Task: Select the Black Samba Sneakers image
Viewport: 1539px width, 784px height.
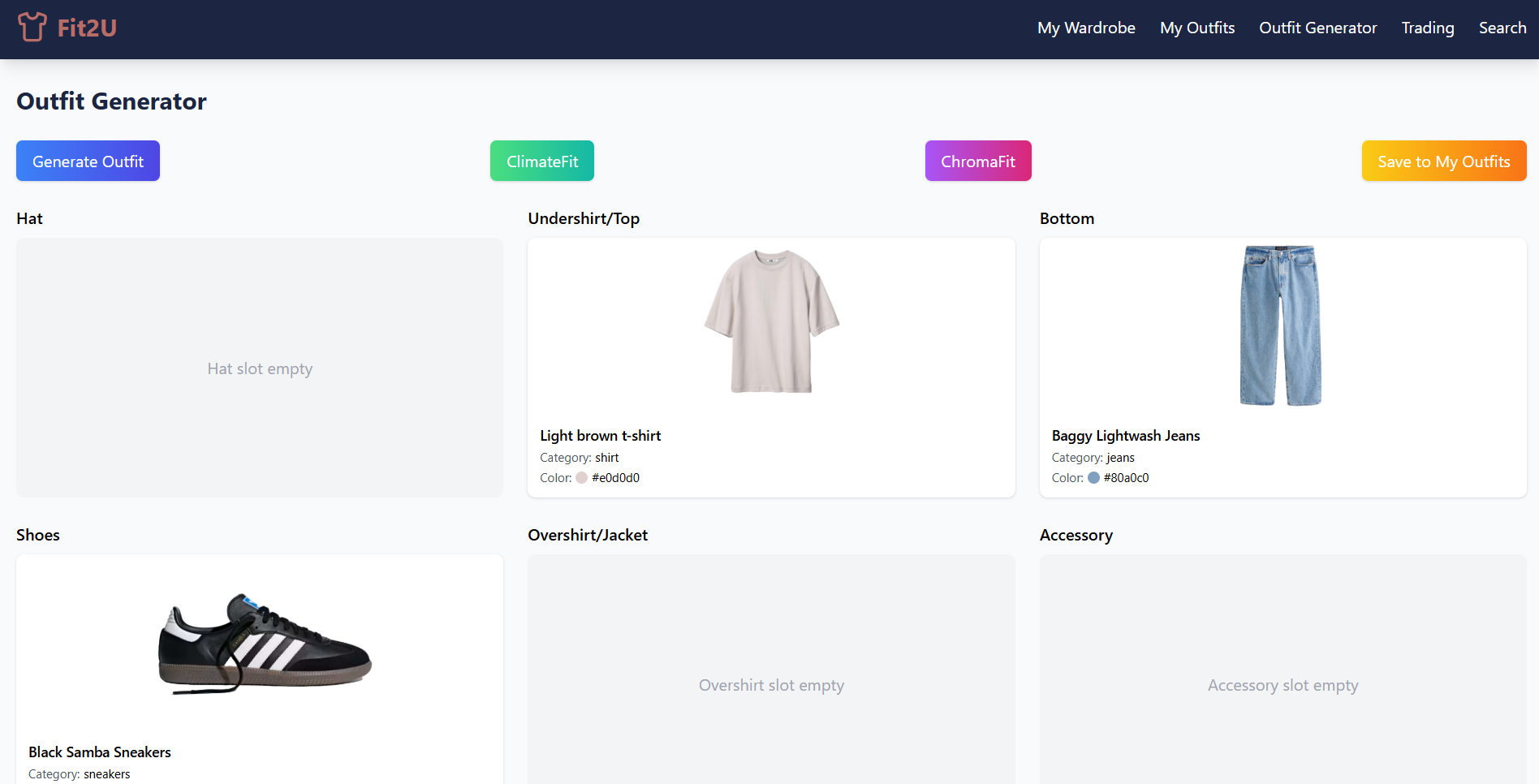Action: (x=265, y=643)
